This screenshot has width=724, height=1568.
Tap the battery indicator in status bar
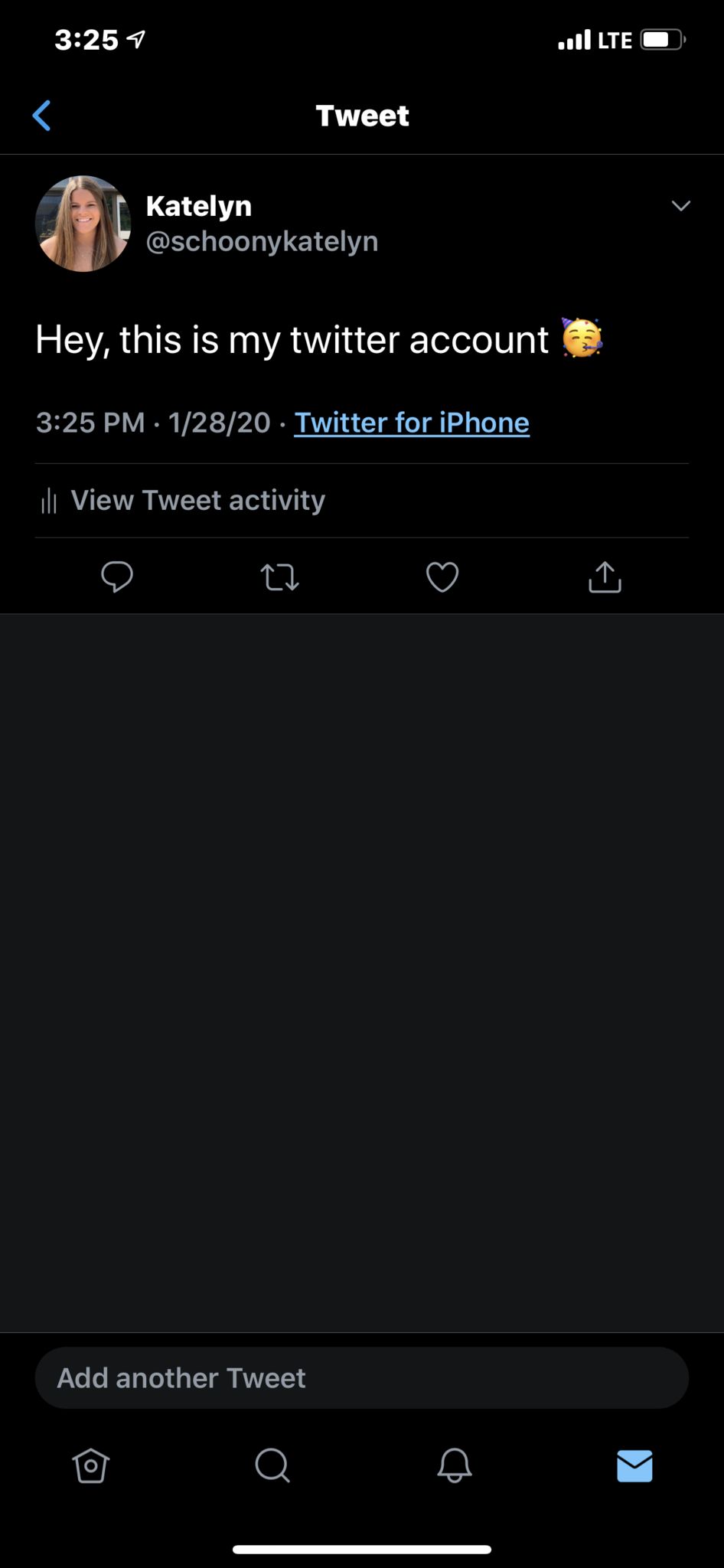pyautogui.click(x=662, y=39)
